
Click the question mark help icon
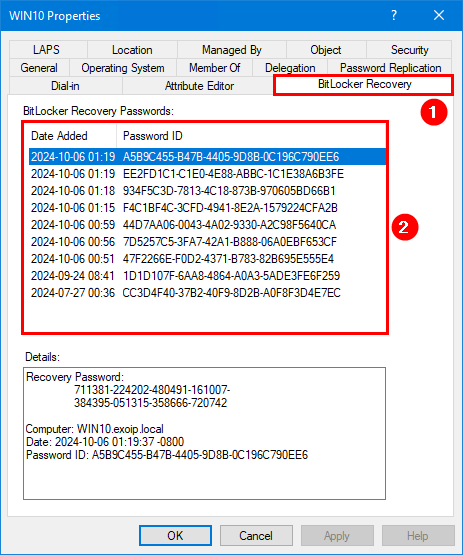tap(394, 15)
